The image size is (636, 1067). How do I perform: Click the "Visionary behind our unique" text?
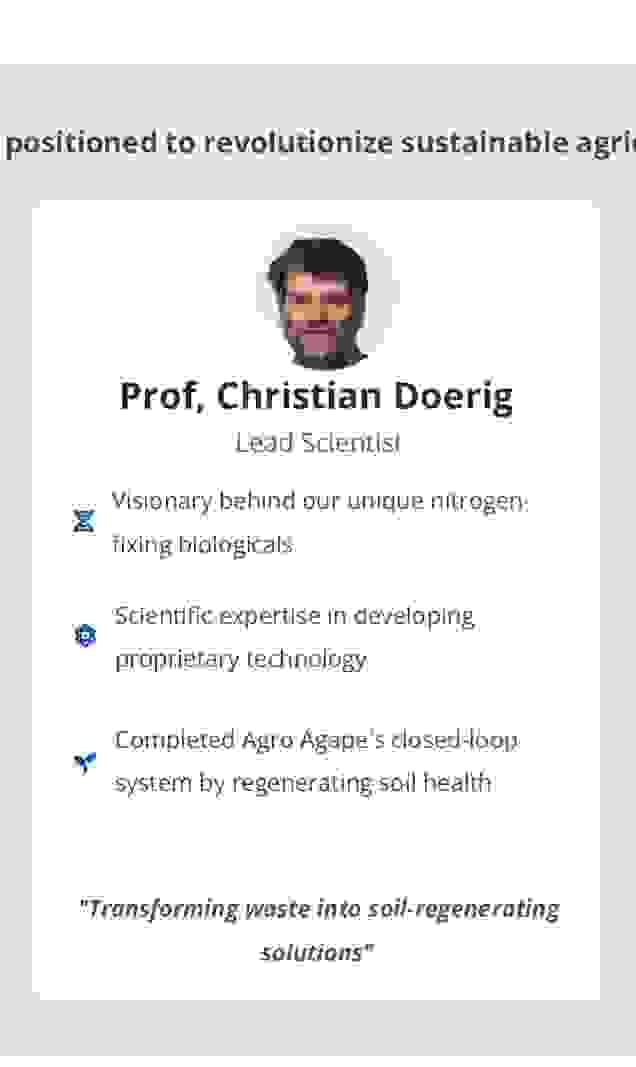pyautogui.click(x=225, y=501)
